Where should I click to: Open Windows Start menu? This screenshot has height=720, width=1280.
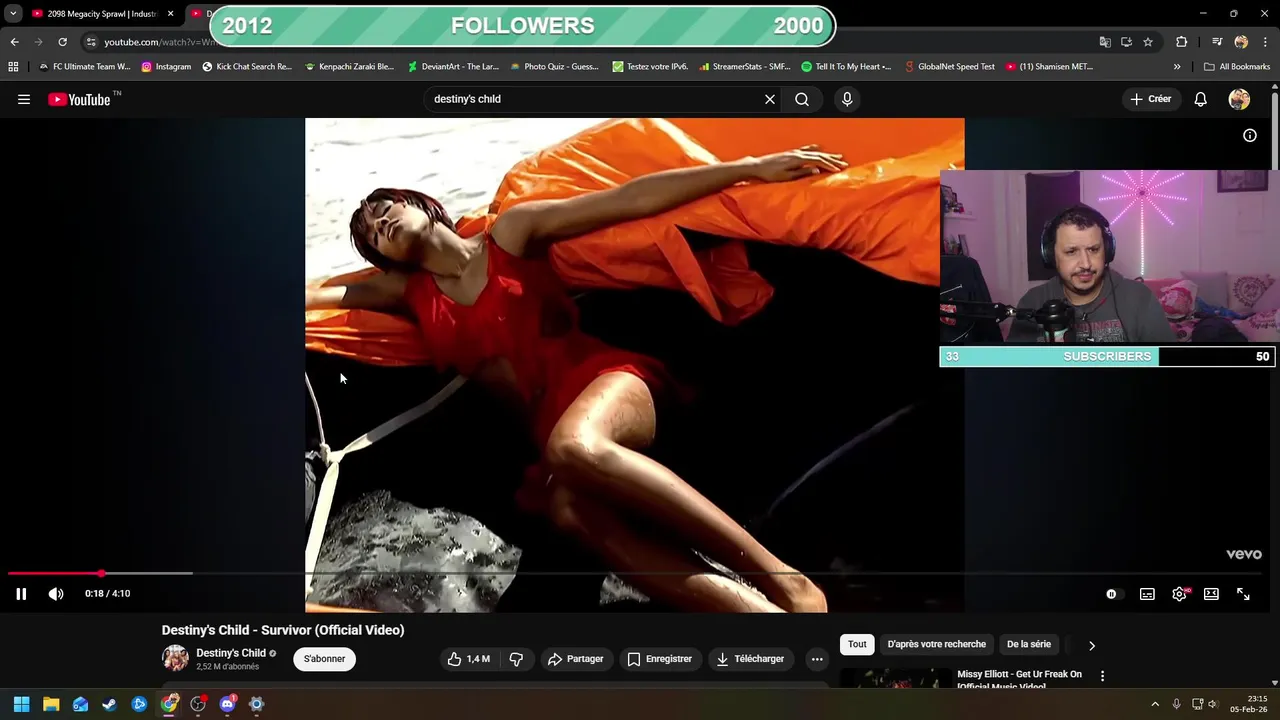[x=21, y=704]
